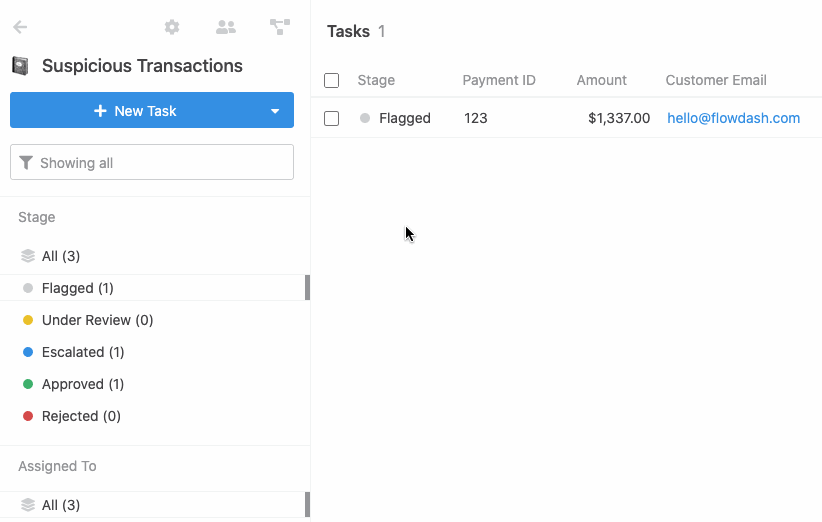Click the Suspicious Transactions notebook icon

[x=20, y=66]
